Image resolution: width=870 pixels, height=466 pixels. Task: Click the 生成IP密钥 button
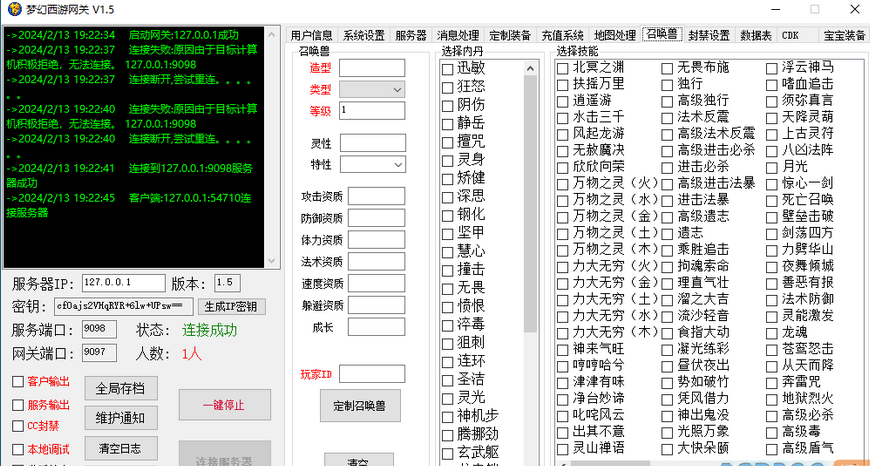pos(232,306)
